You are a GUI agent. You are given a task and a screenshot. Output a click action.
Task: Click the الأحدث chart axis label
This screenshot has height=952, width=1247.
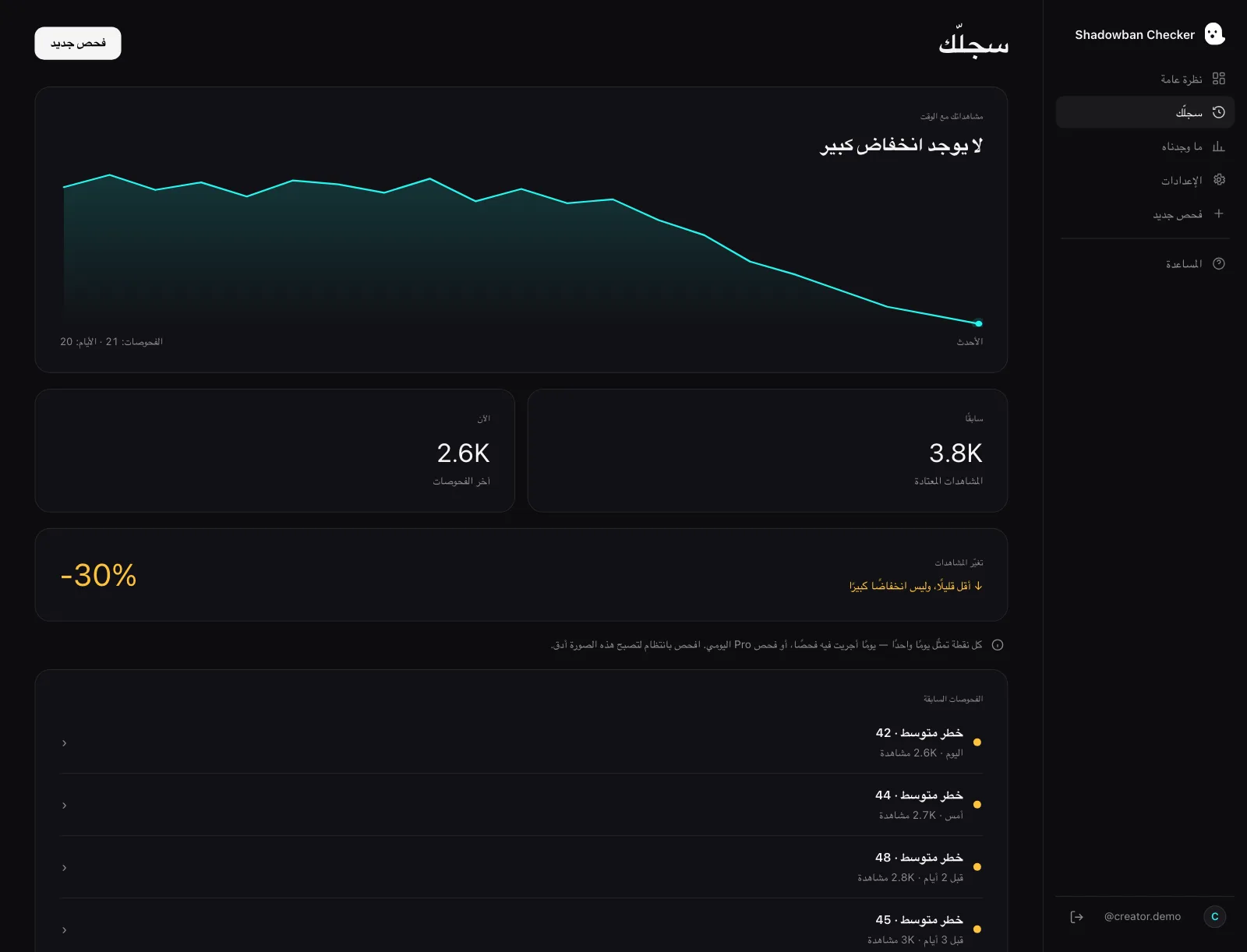point(970,342)
